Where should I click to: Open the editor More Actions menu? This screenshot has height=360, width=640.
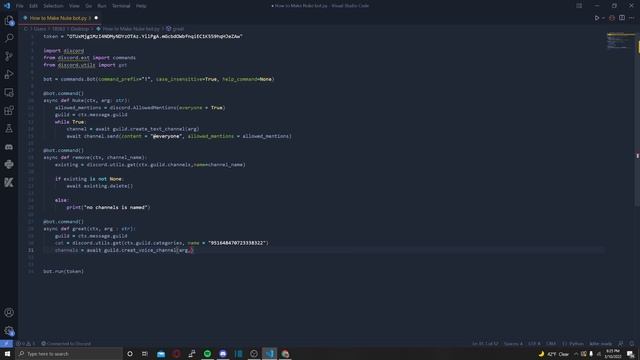(x=631, y=18)
